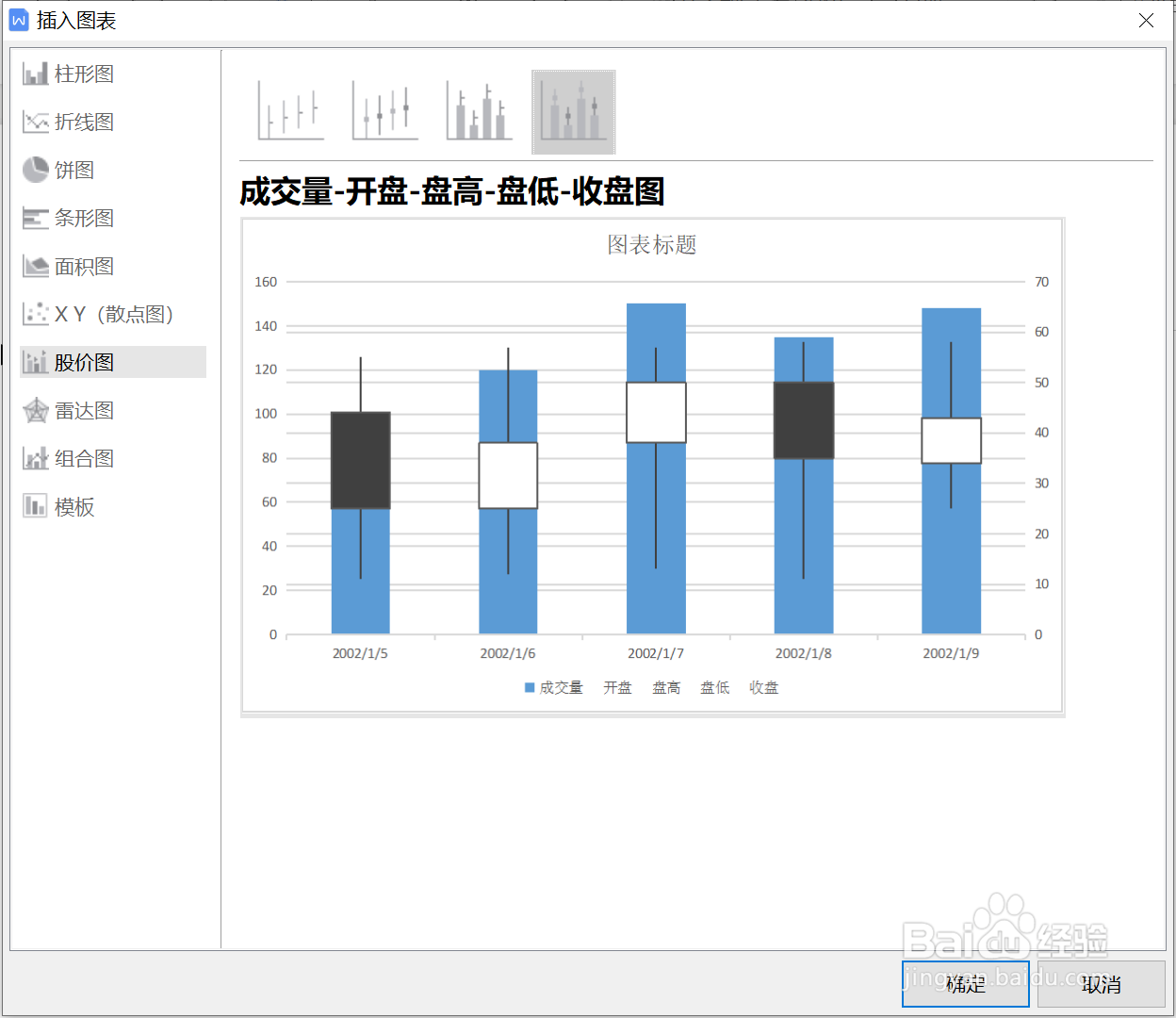This screenshot has width=1176, height=1018.
Task: Click the 成交量 legend entry
Action: click(554, 688)
